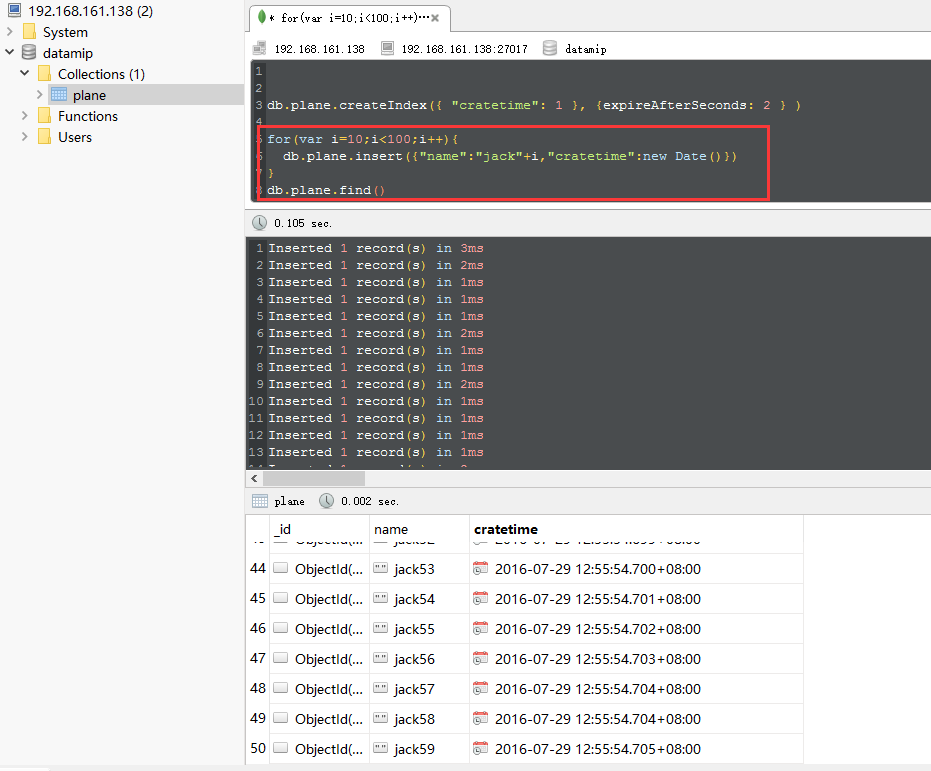Click the date icon in jack57 row
The height and width of the screenshot is (771, 931).
[480, 688]
